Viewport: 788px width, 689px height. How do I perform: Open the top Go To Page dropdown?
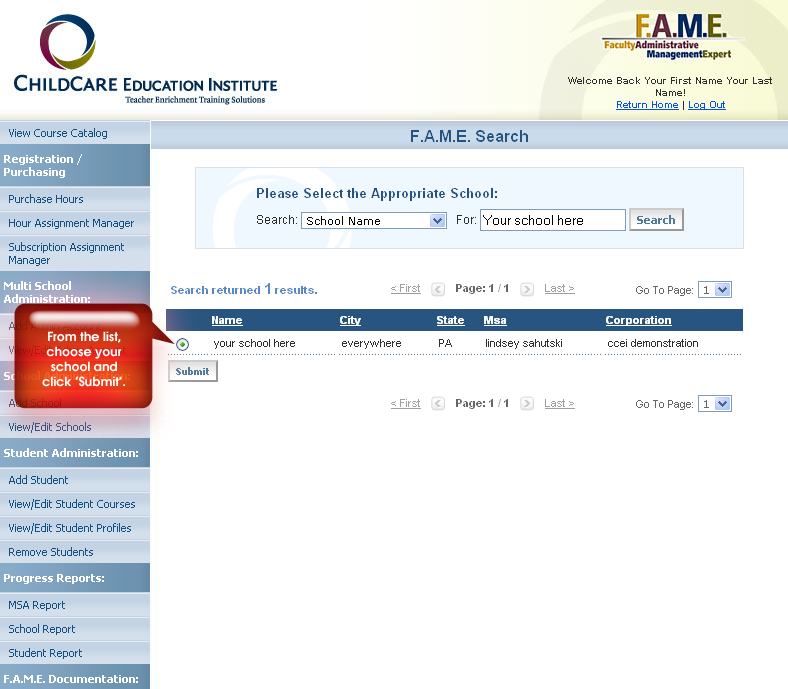coord(715,289)
